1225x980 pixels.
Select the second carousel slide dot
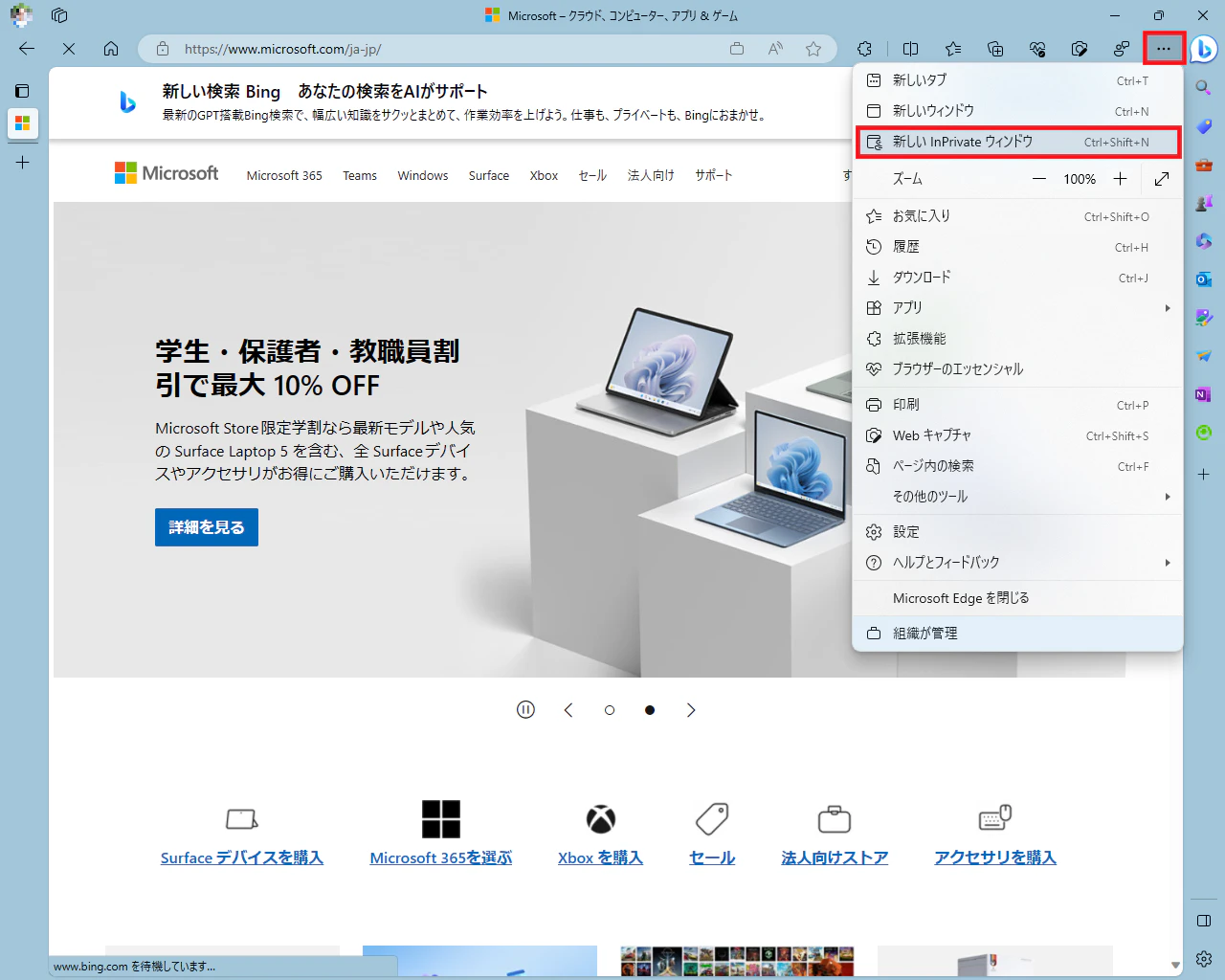point(650,710)
